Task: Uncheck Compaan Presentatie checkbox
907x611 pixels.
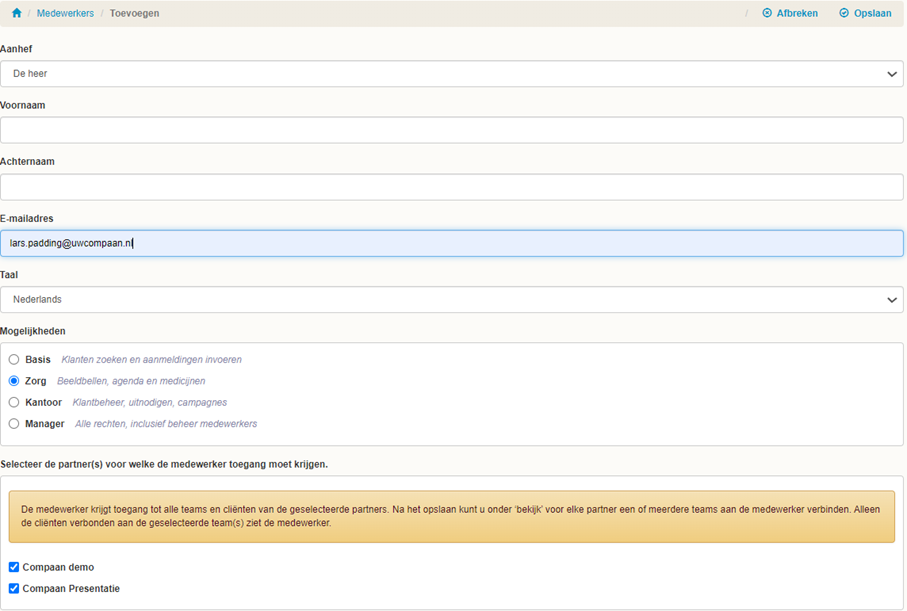Action: point(14,588)
